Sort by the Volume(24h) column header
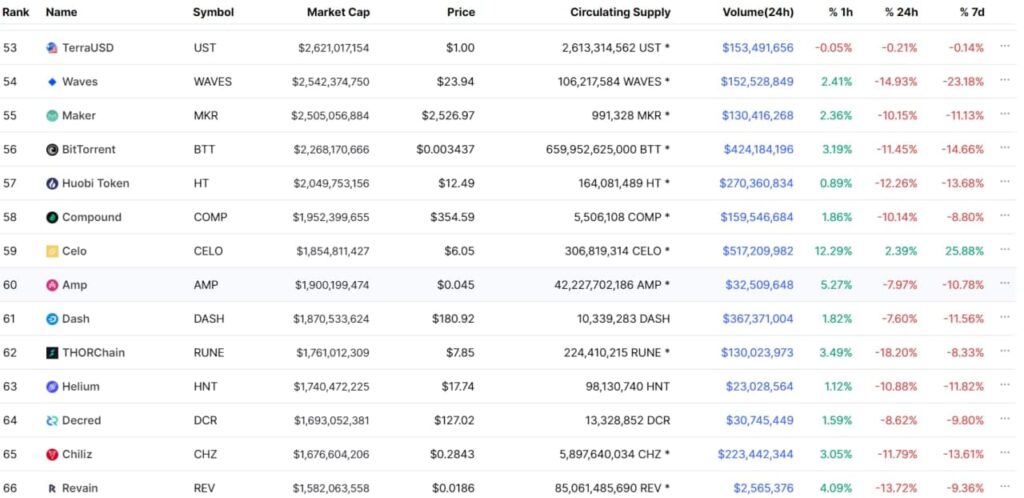This screenshot has width=1024, height=498. [x=758, y=13]
